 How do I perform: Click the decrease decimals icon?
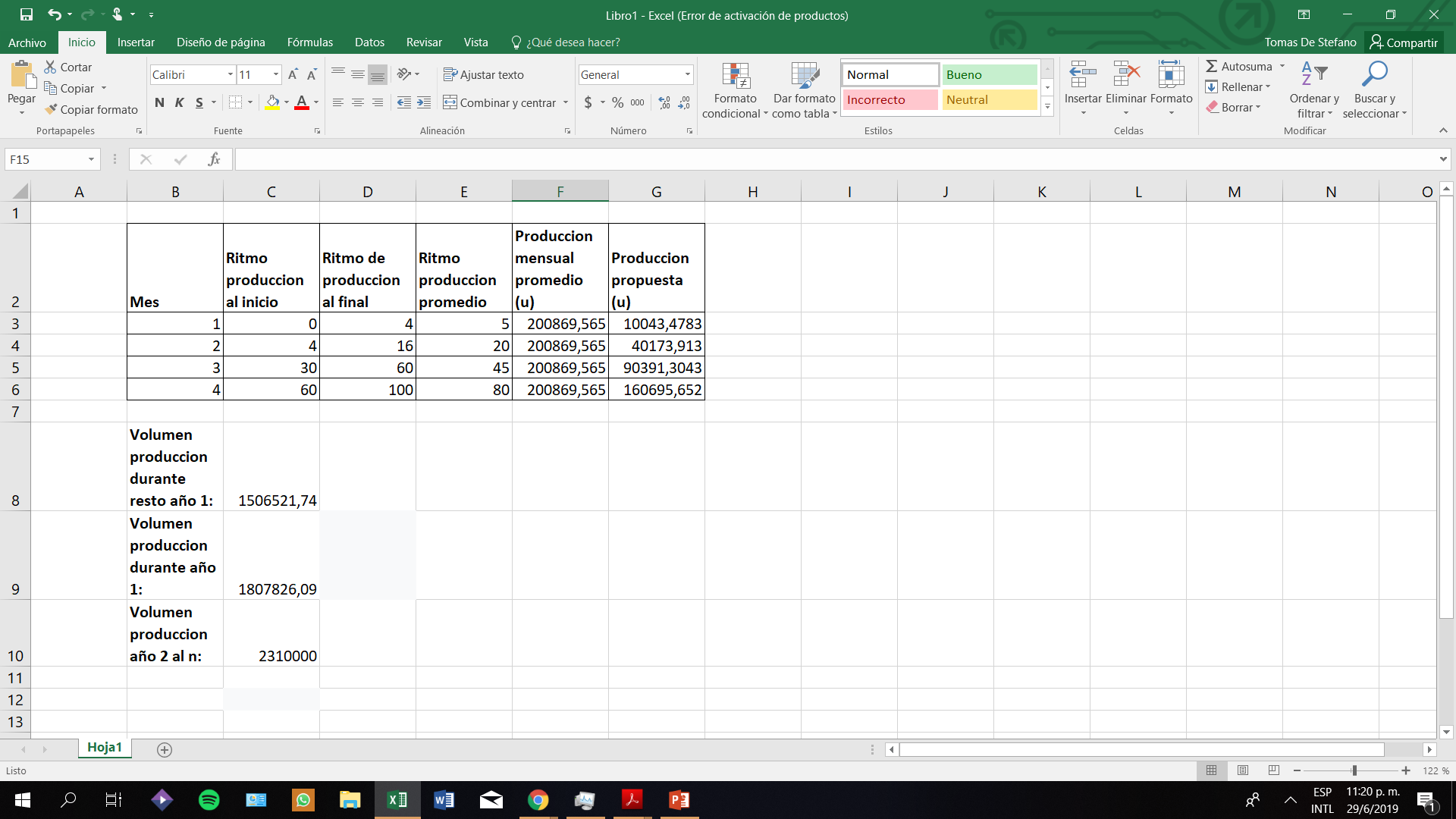684,102
